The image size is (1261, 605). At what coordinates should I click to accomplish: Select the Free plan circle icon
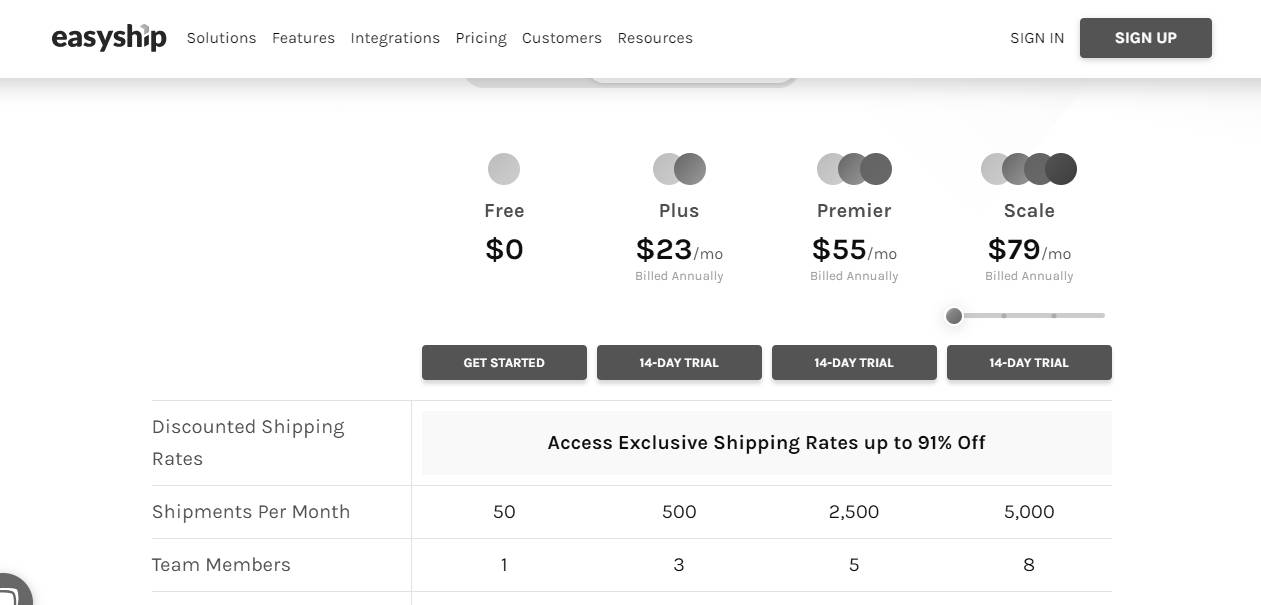pos(504,168)
